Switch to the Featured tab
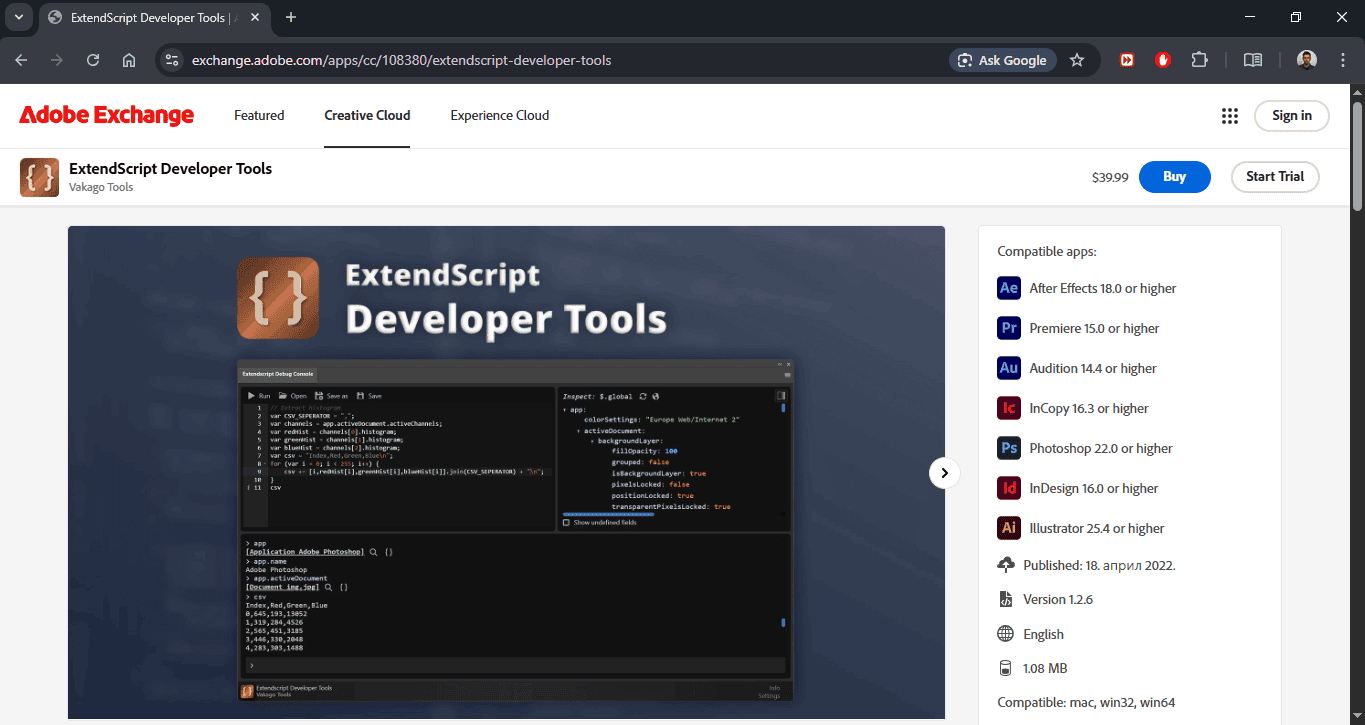Screen dimensions: 1365x725 [x=259, y=116]
